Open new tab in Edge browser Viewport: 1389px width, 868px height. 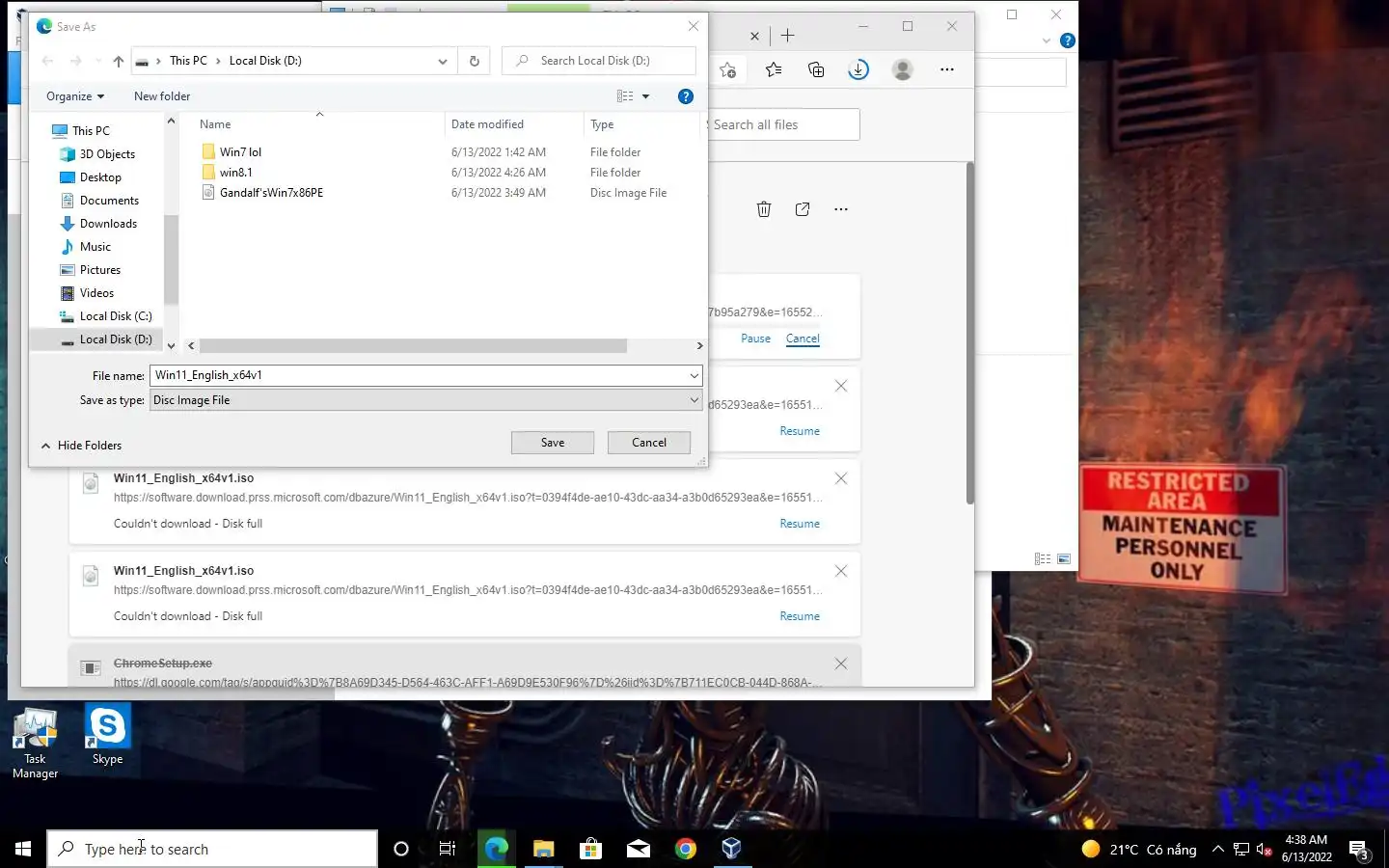coord(787,36)
